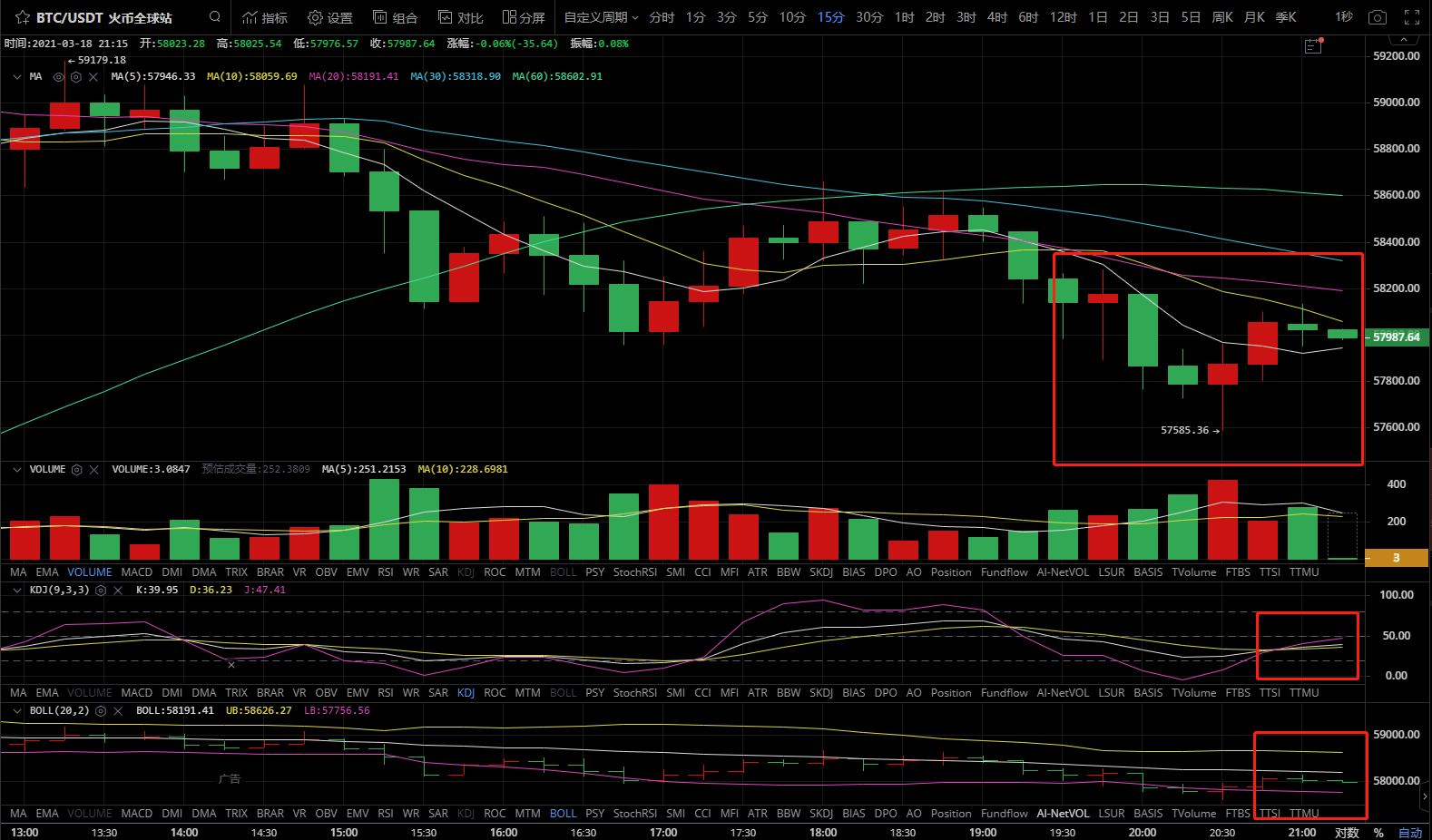This screenshot has width=1432, height=840.
Task: Collapse price axis with top up-arrow tab
Action: coord(1404,41)
